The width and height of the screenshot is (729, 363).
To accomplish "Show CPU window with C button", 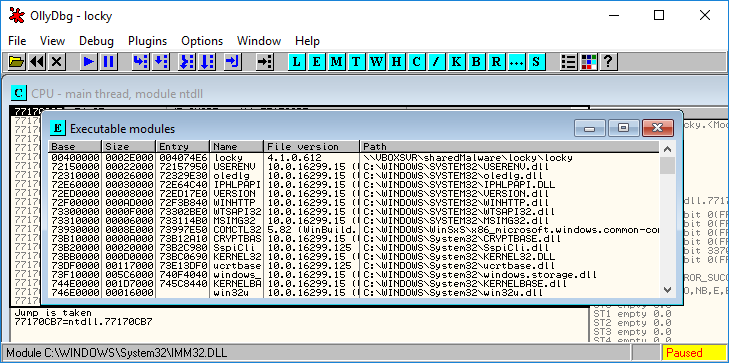I will (x=417, y=61).
